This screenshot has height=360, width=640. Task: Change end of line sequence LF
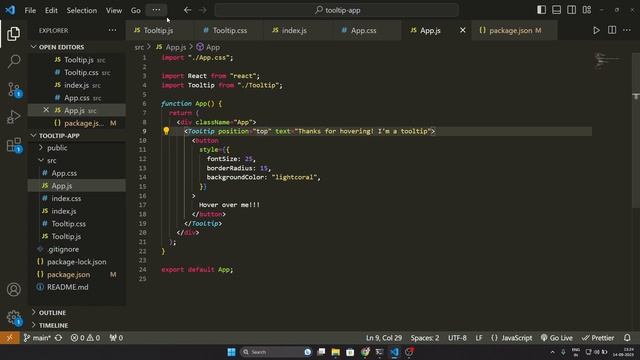click(x=479, y=338)
